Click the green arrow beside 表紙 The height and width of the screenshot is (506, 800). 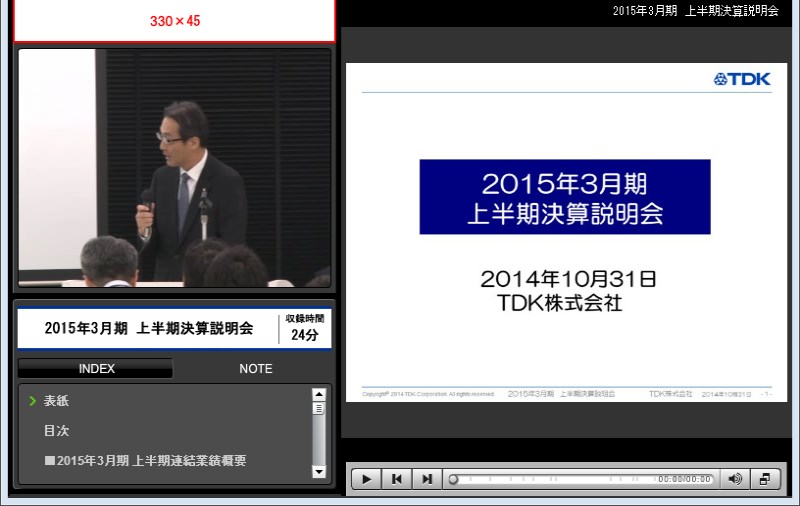coord(33,401)
